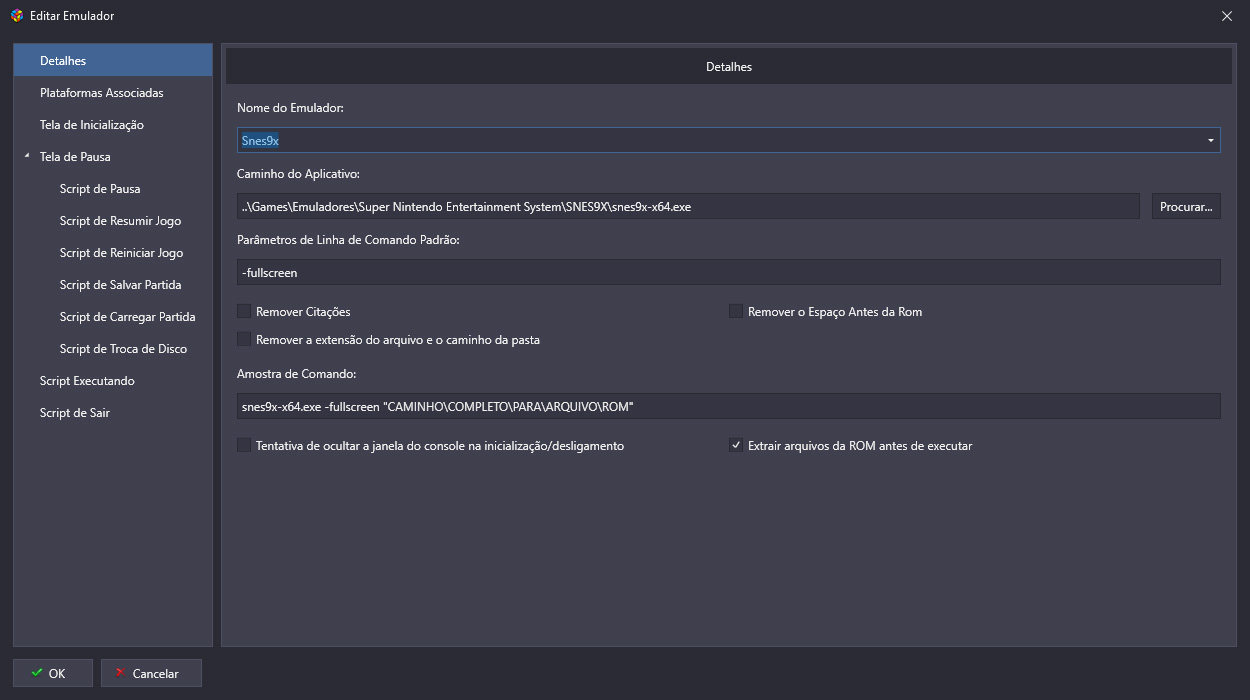Close the Editar Emulador window
The width and height of the screenshot is (1250, 700).
click(1227, 16)
